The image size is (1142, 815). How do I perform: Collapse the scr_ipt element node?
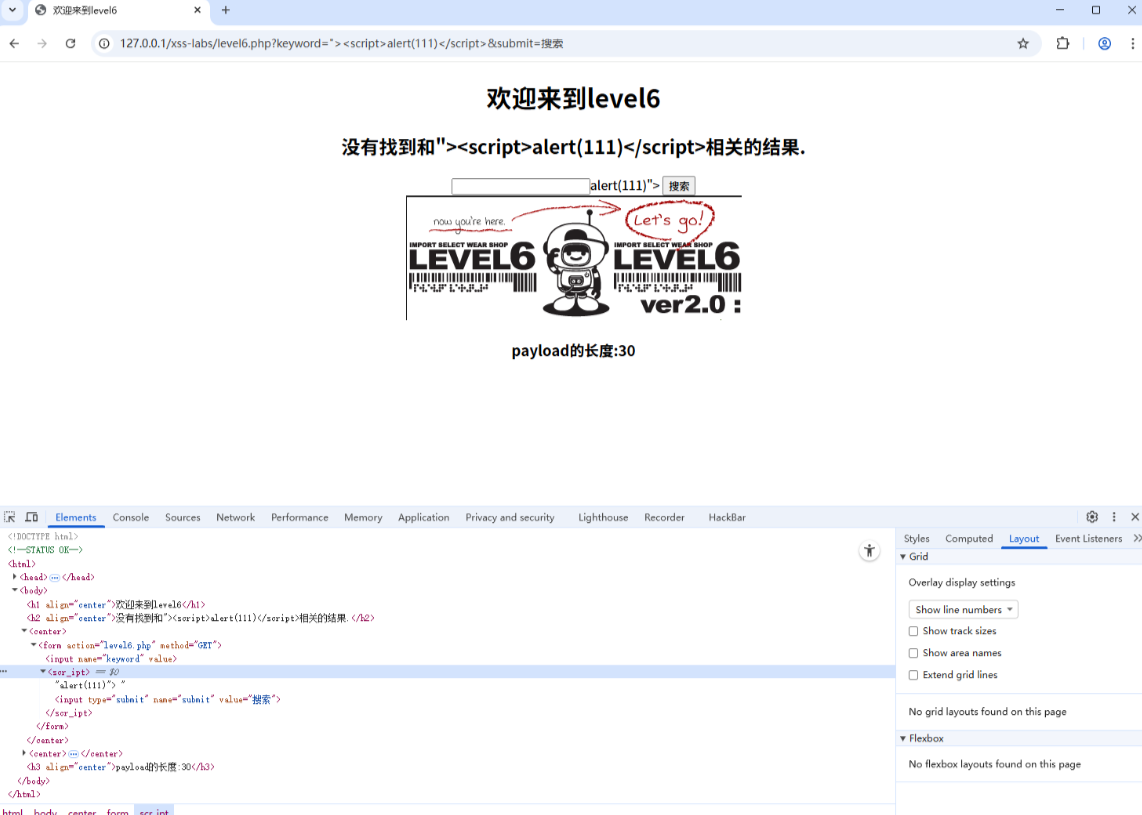43,672
